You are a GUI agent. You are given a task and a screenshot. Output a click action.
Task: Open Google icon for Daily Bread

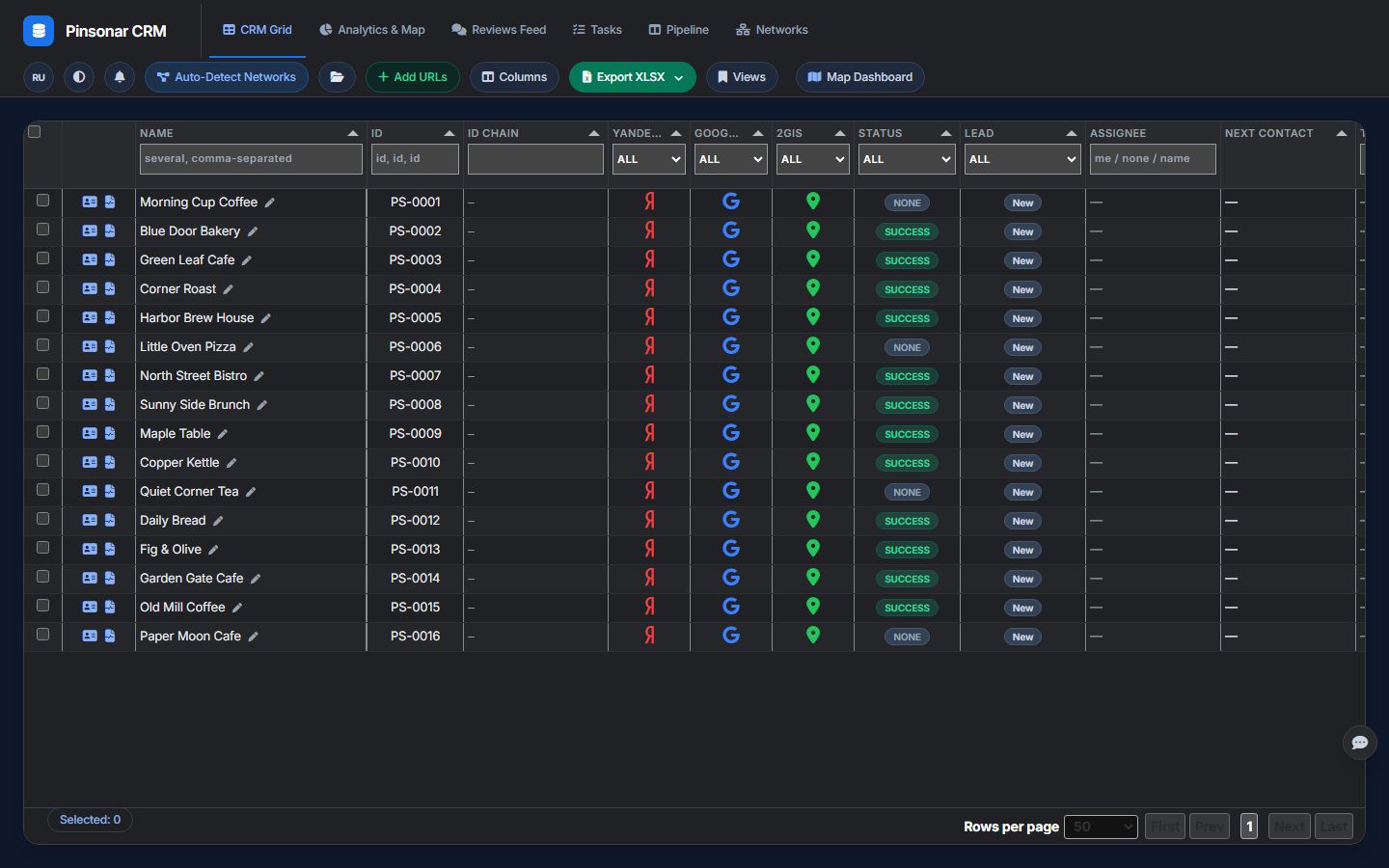731,520
